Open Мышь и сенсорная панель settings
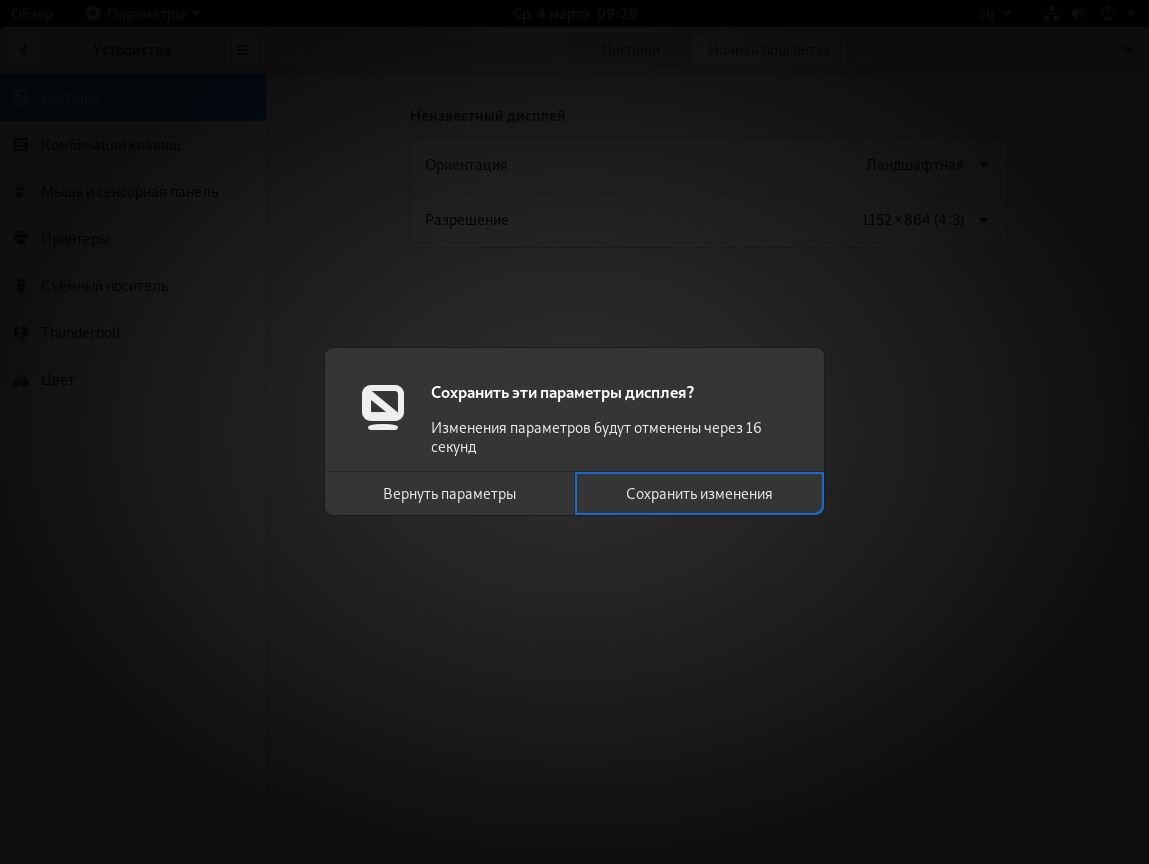1149x864 pixels. pyautogui.click(x=129, y=191)
